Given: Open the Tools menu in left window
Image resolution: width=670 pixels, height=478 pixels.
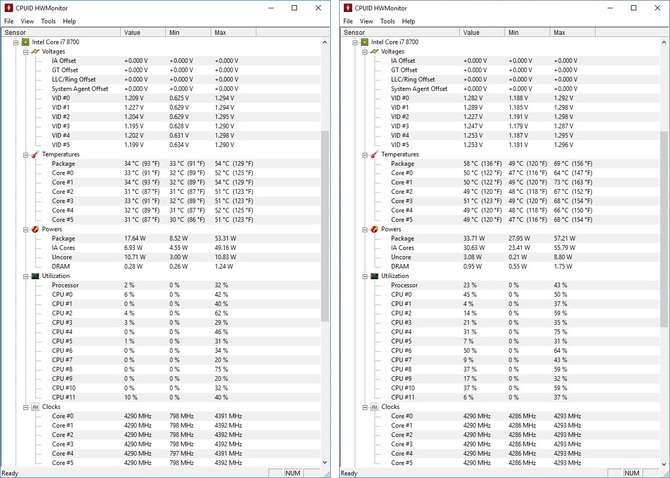Looking at the screenshot, I should pyautogui.click(x=48, y=21).
